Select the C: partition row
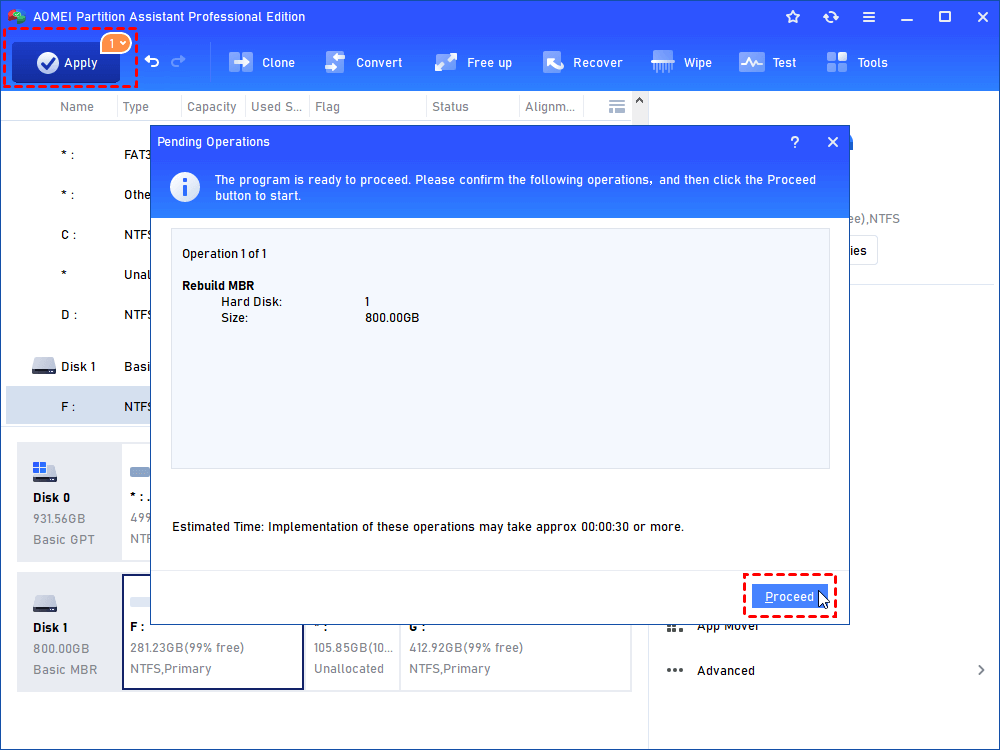 78,235
